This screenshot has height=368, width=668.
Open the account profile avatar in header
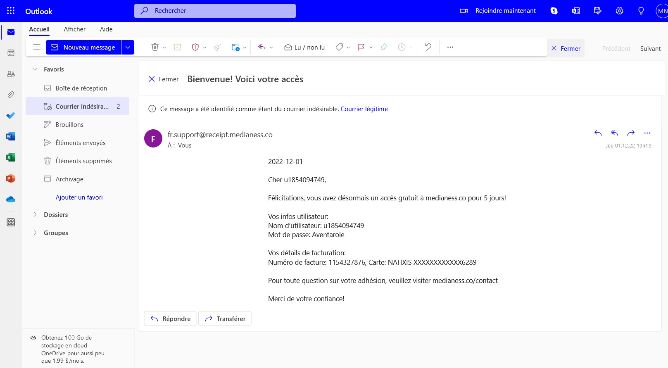coord(662,11)
